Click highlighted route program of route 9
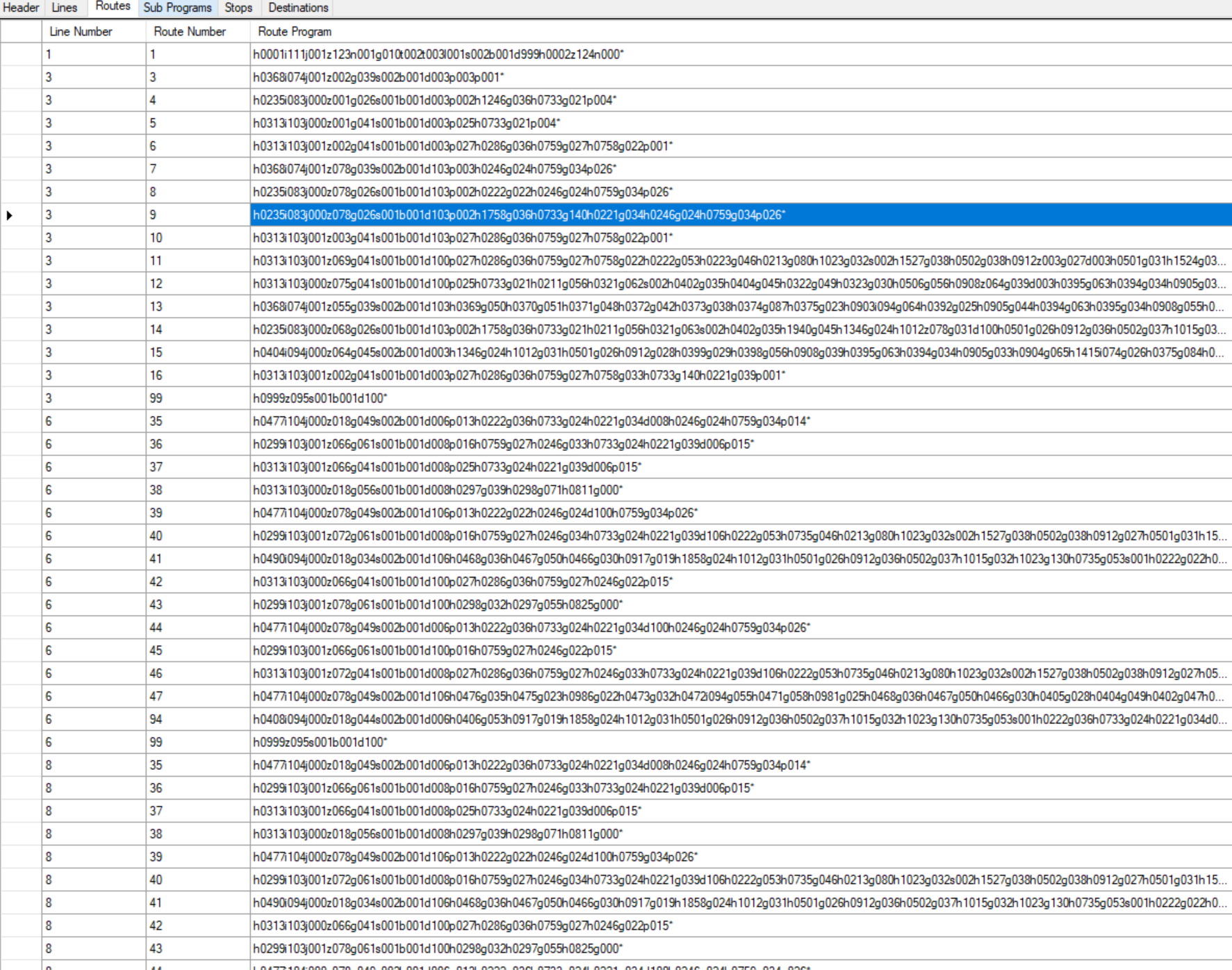 click(x=741, y=215)
